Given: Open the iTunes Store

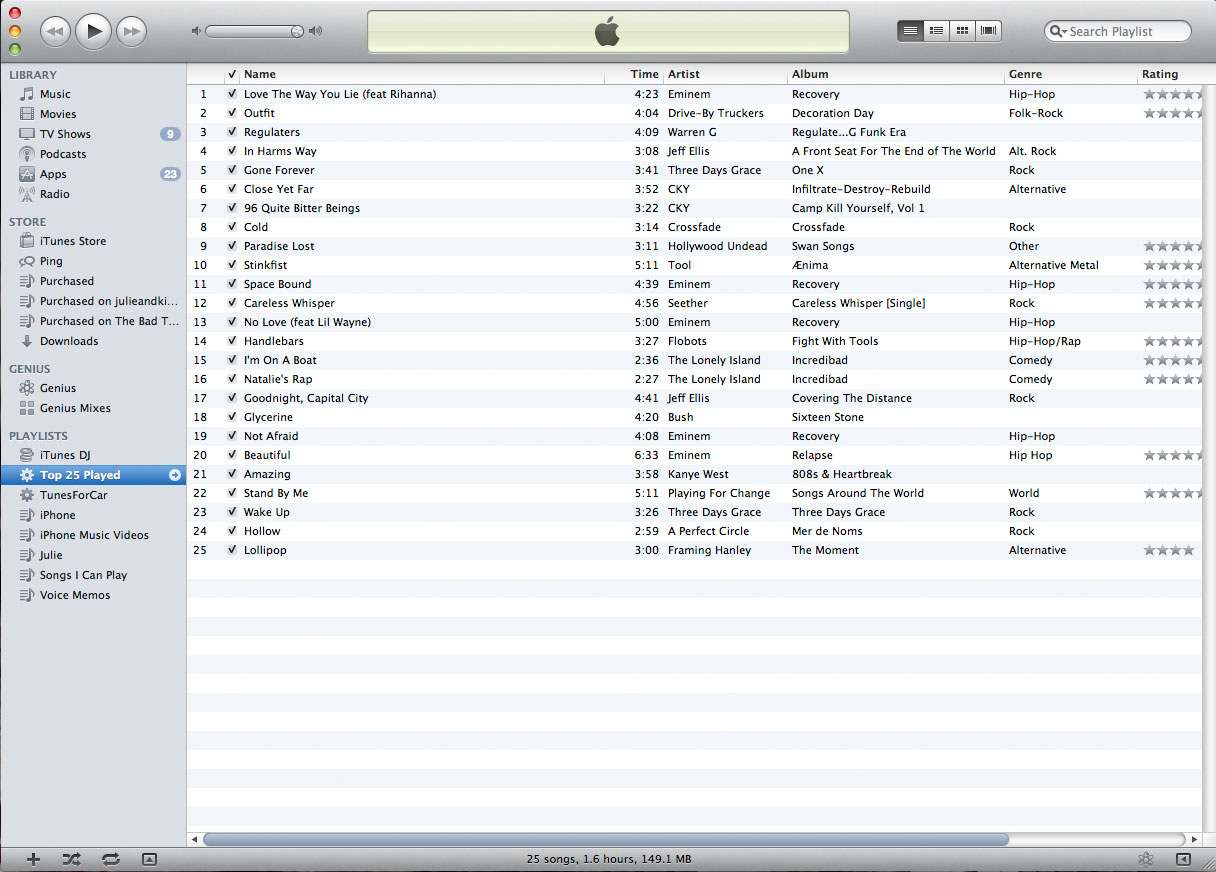Looking at the screenshot, I should [73, 241].
